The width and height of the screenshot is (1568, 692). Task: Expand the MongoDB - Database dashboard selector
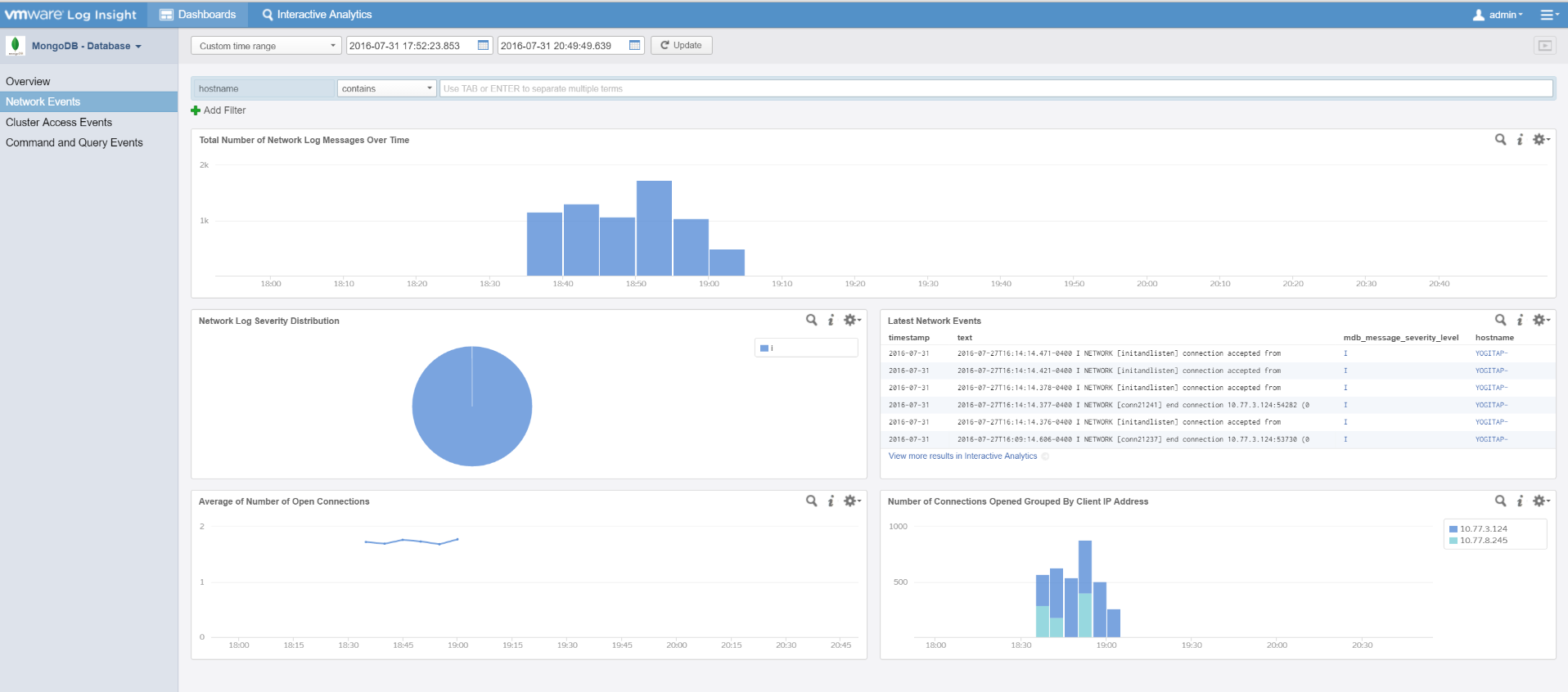point(87,46)
